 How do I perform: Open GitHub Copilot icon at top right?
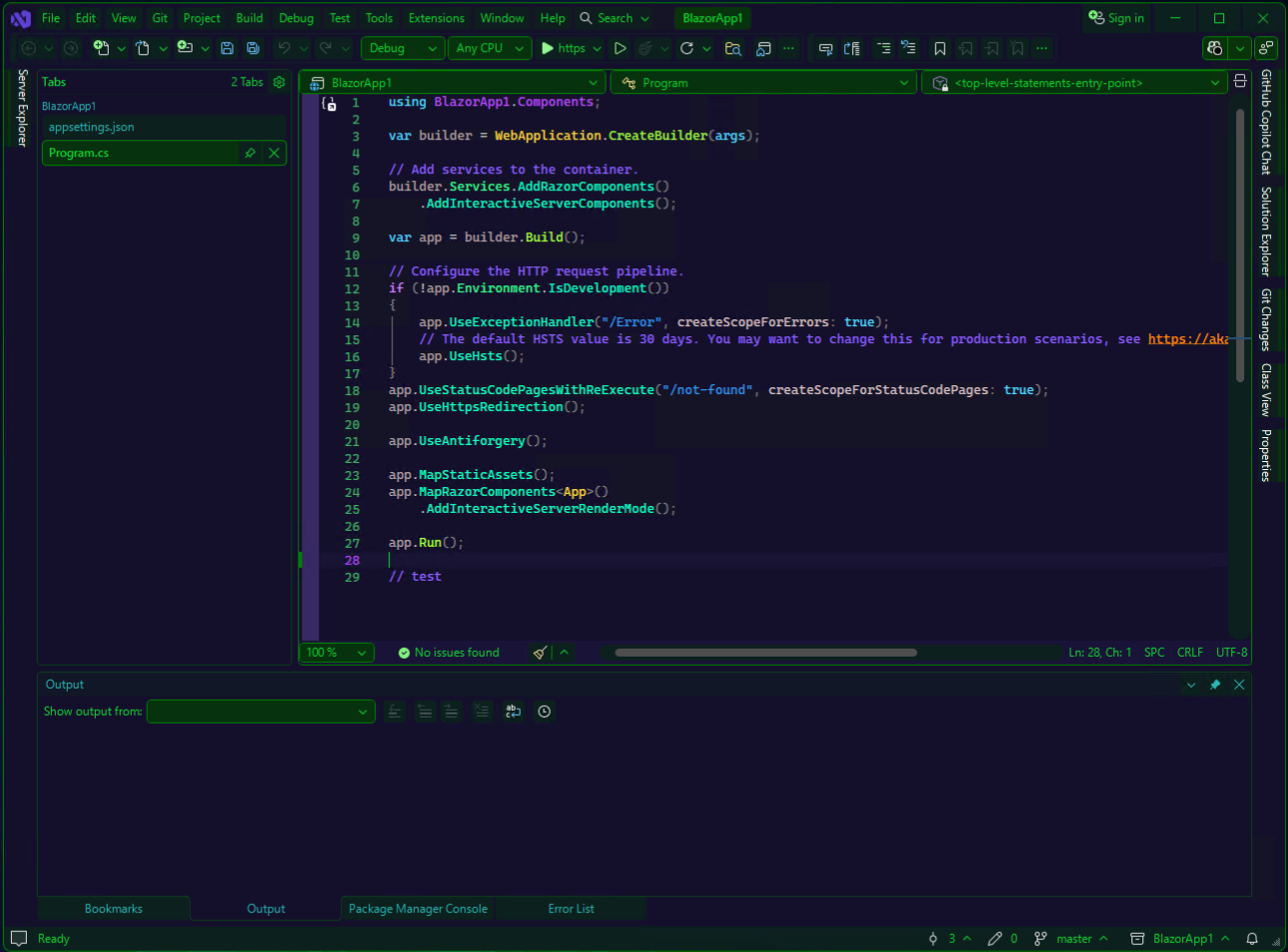point(1215,48)
